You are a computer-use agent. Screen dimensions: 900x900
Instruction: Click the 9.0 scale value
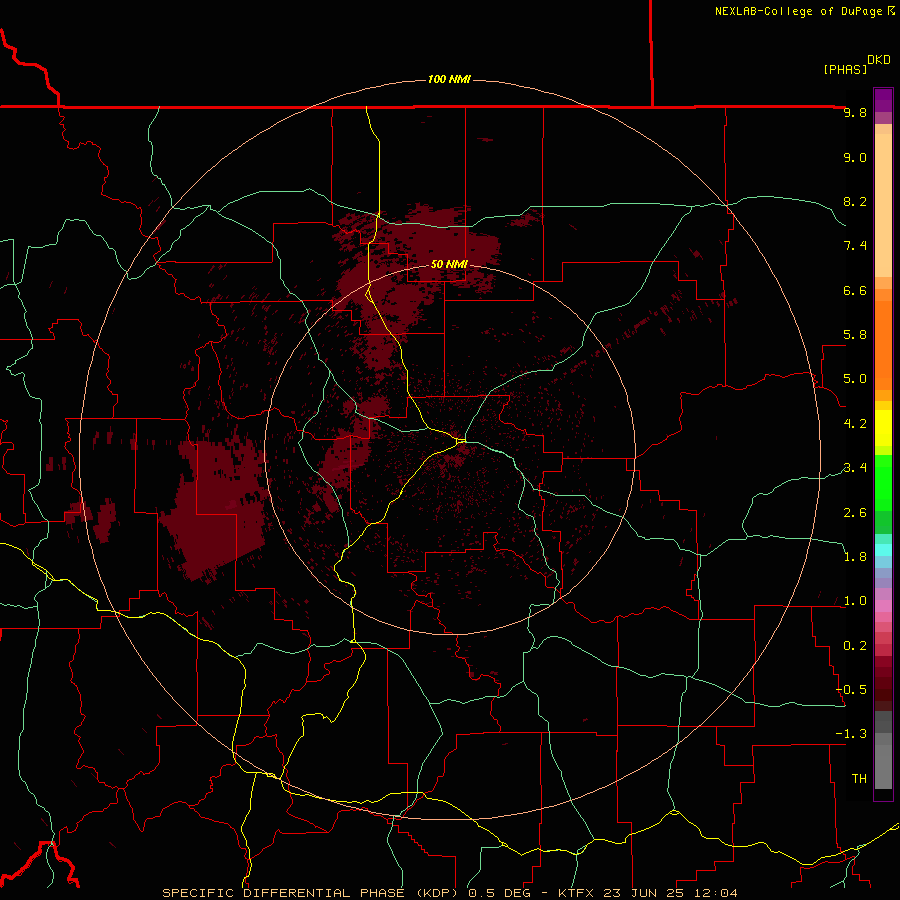855,157
